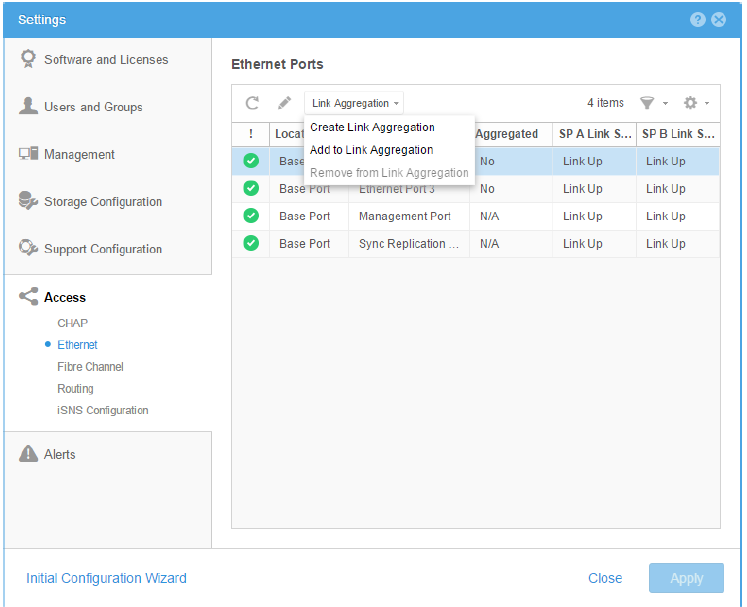Open the gear column settings icon
The image size is (747, 607).
690,103
